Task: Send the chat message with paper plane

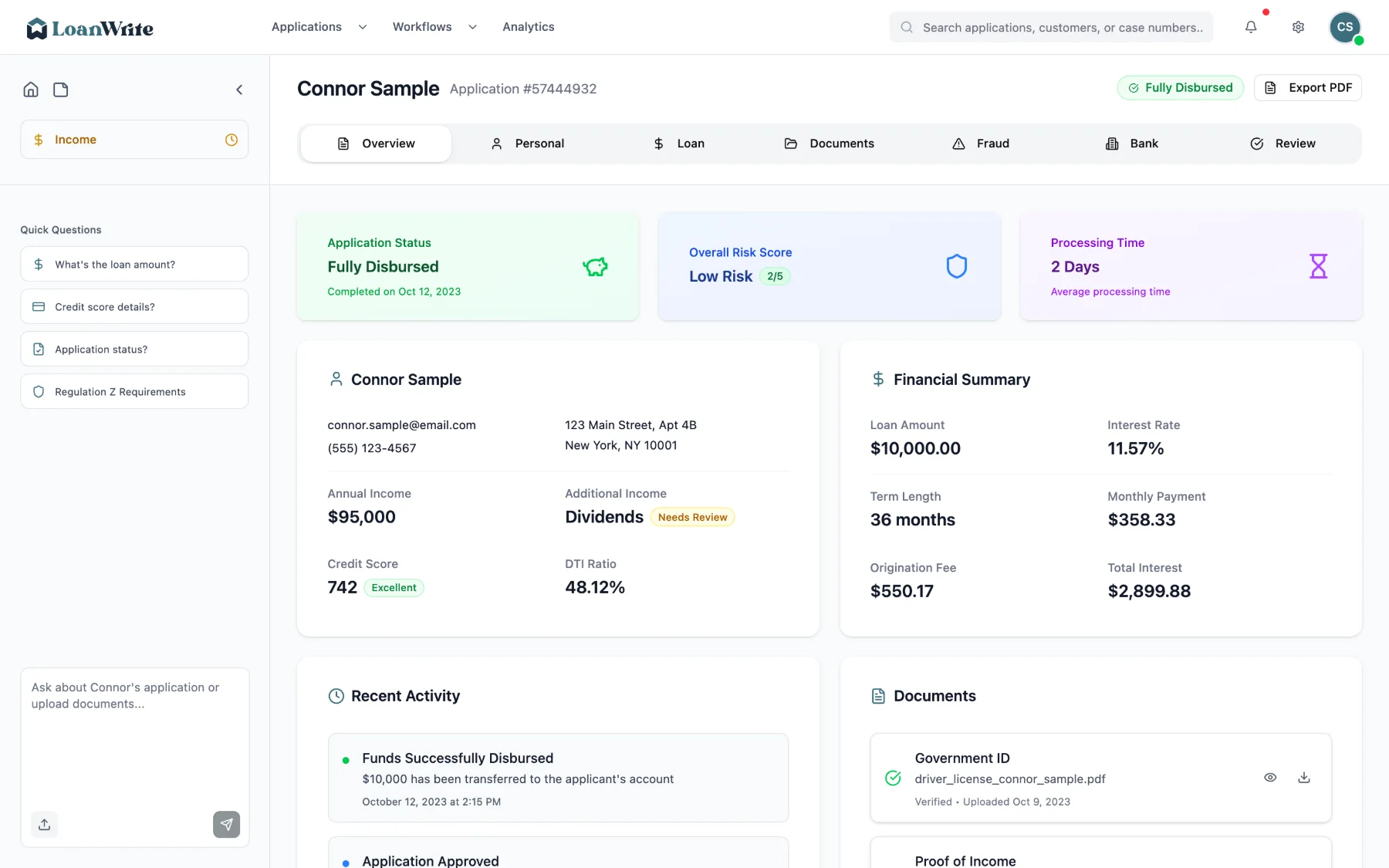Action: pyautogui.click(x=226, y=824)
